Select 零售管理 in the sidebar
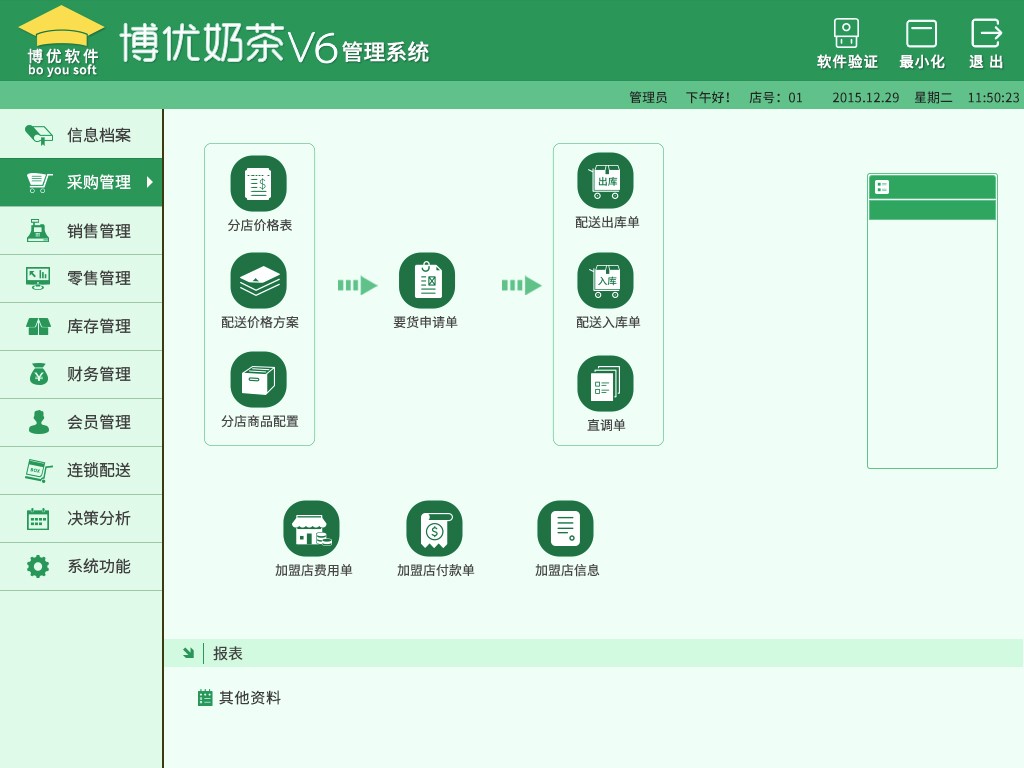 tap(81, 278)
